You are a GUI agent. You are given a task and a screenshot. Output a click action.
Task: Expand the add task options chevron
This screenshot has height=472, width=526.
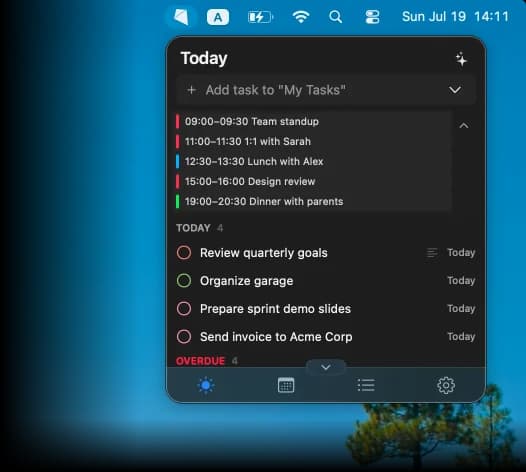point(455,90)
